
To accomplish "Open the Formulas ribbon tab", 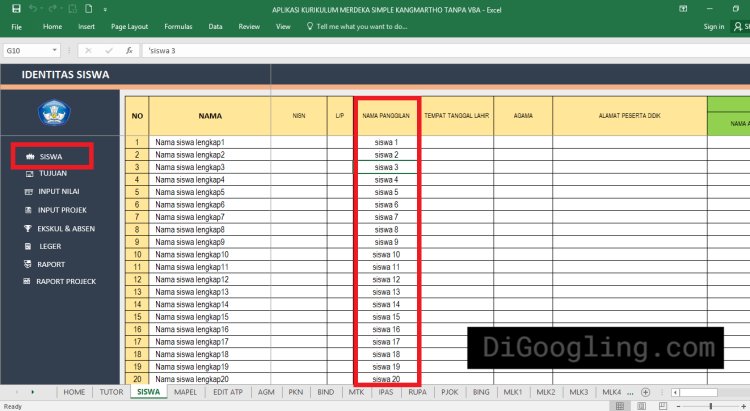I will [178, 27].
